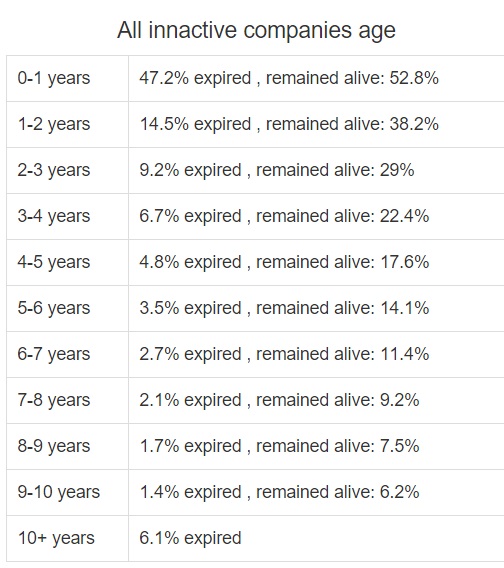Select the 6-7 years row label
The width and height of the screenshot is (504, 568).
click(54, 354)
